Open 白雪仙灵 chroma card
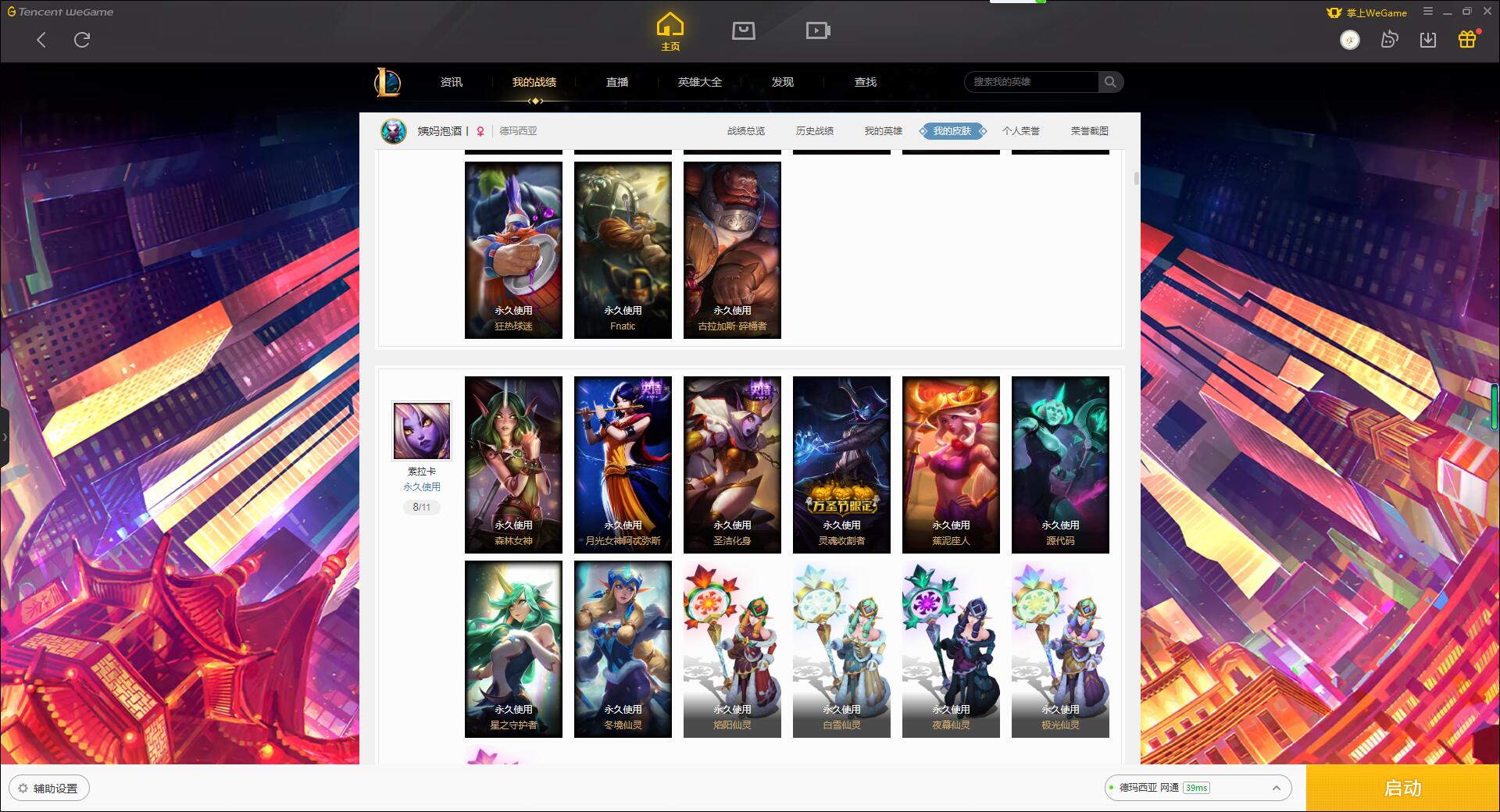The width and height of the screenshot is (1500, 812). click(x=841, y=649)
